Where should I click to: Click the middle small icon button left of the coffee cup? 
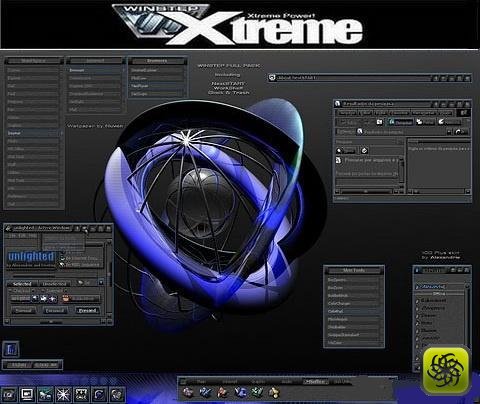(x=44, y=299)
